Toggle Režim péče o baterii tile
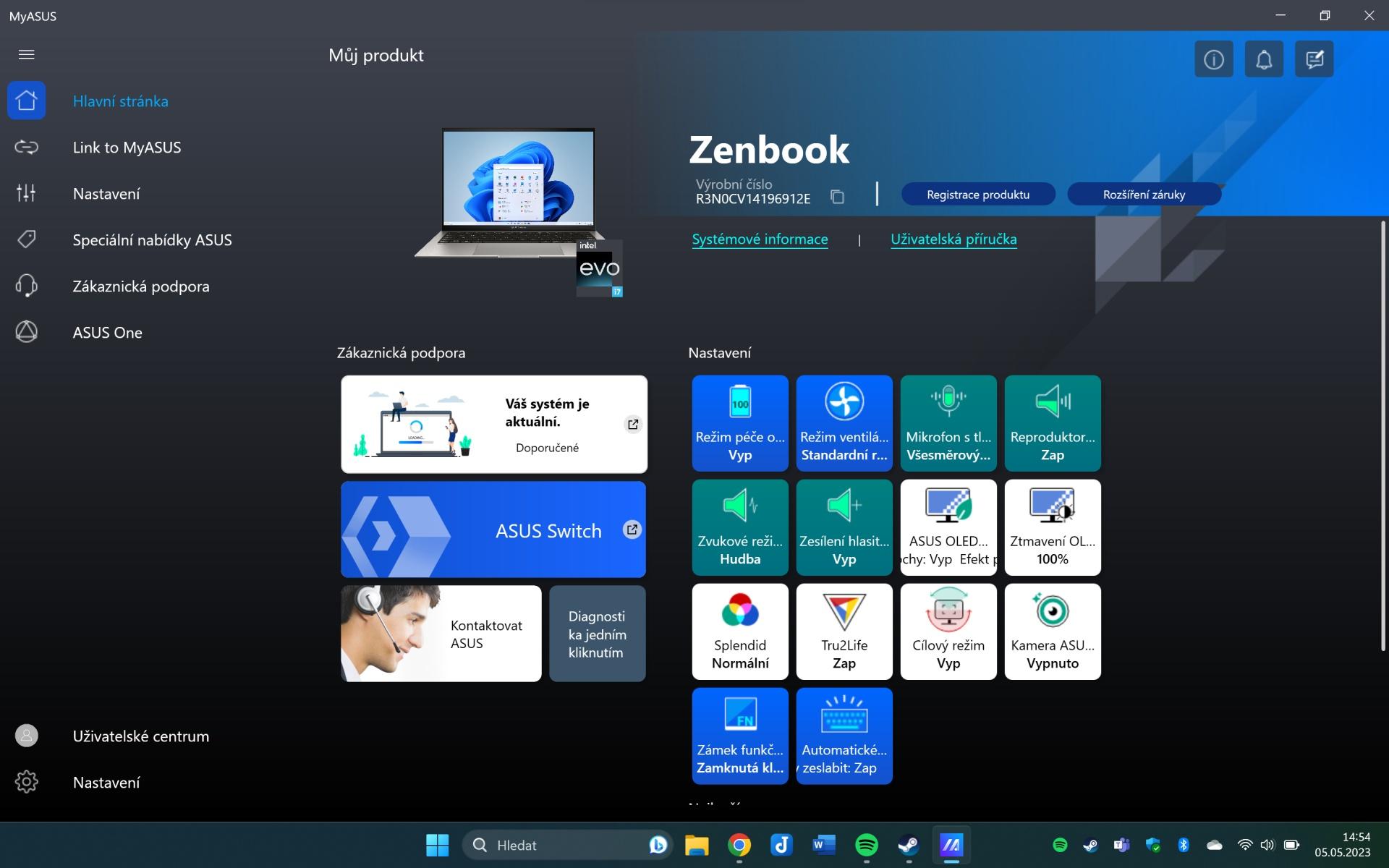The width and height of the screenshot is (1389, 868). pyautogui.click(x=740, y=423)
